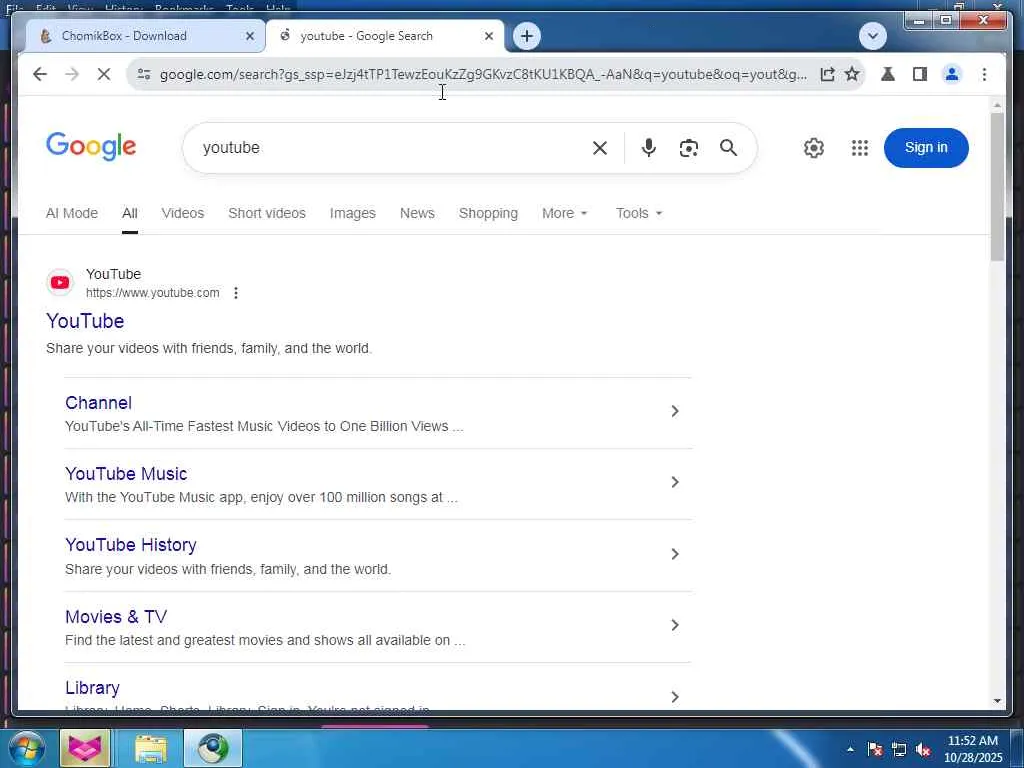This screenshot has width=1024, height=768.
Task: Click the scrollbar down arrow
Action: [997, 701]
